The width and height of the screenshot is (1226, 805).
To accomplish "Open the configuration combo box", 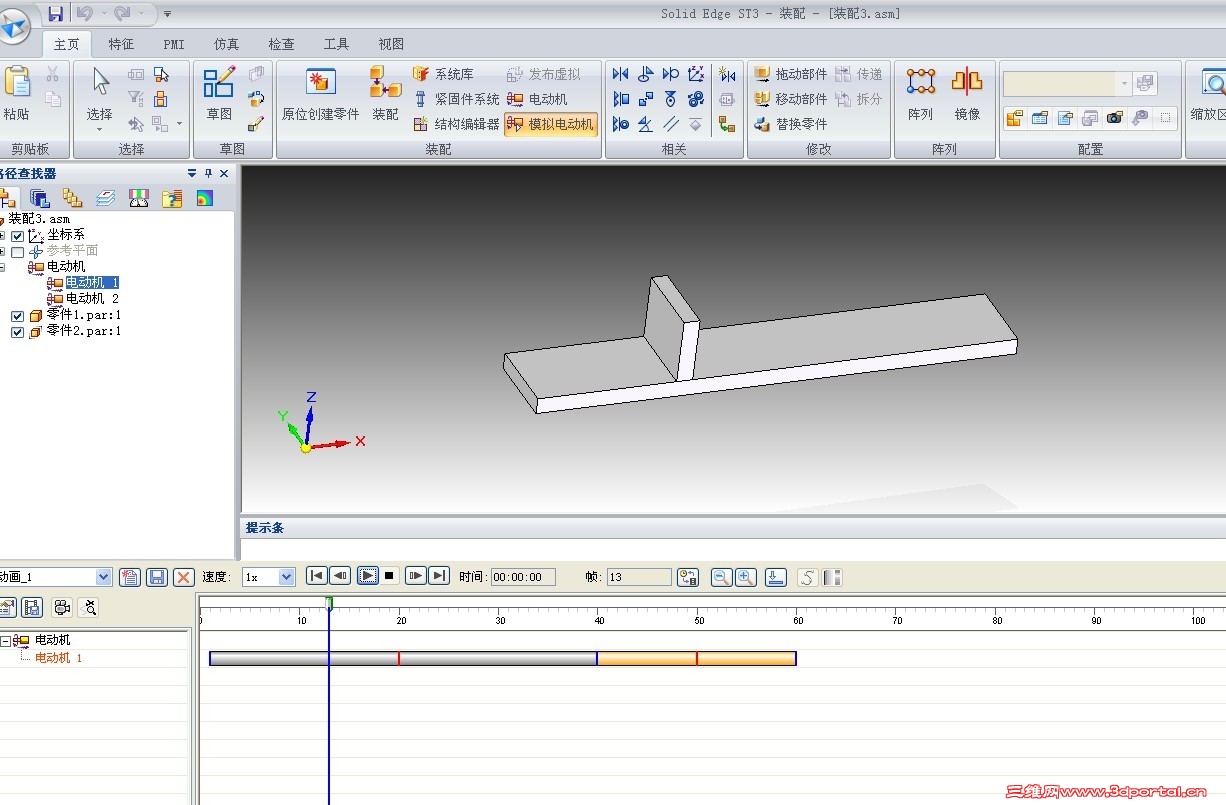I will (1067, 83).
